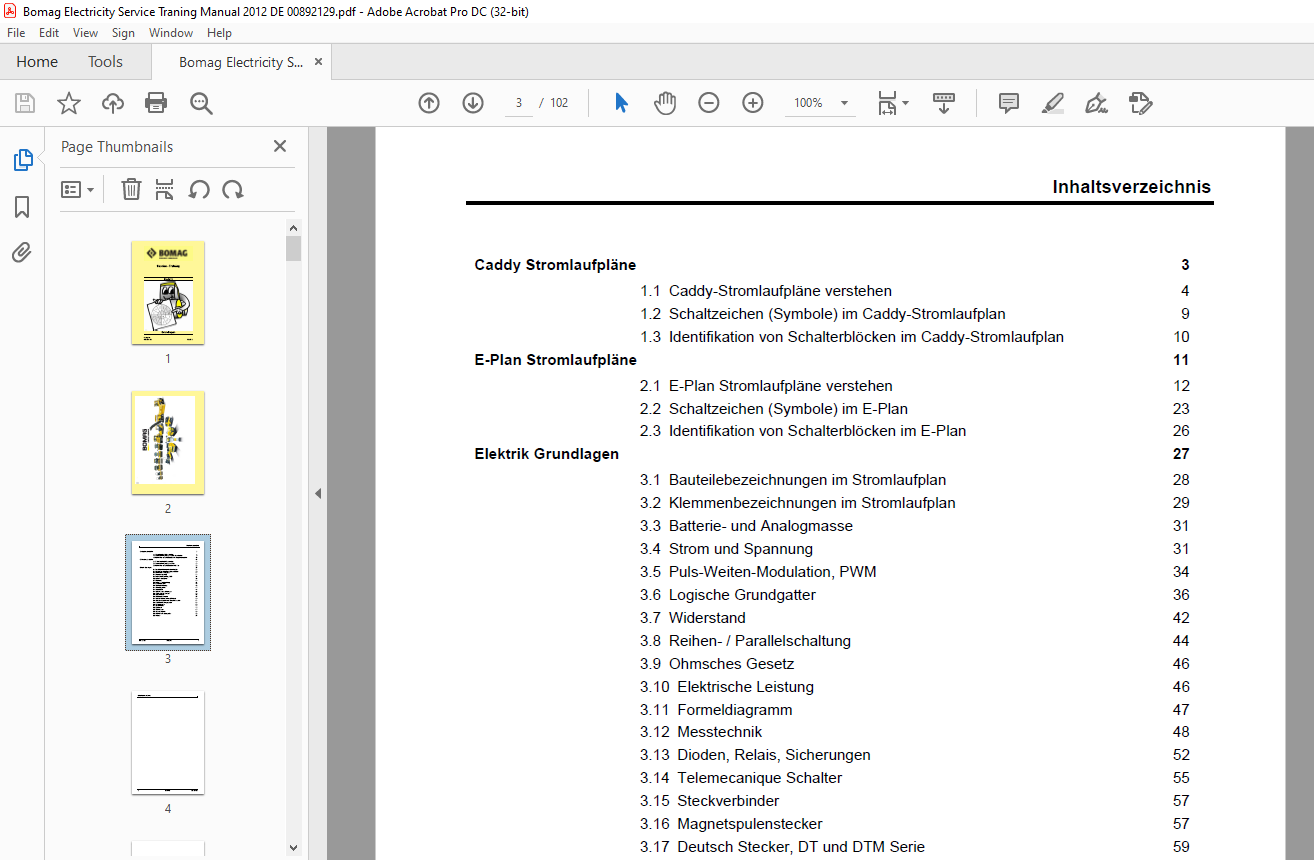Open the sign document pen tool

click(1097, 103)
